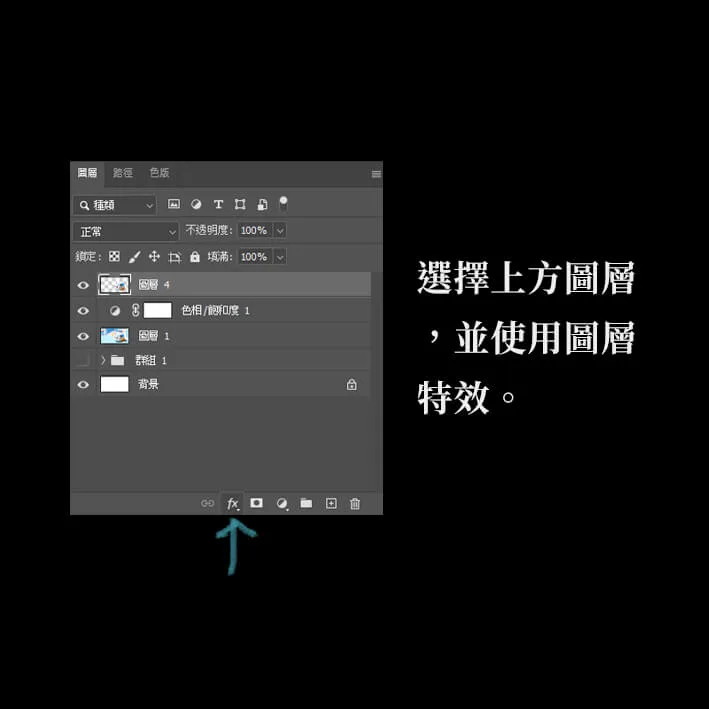Select 圖層 4 thumbnail

(114, 284)
